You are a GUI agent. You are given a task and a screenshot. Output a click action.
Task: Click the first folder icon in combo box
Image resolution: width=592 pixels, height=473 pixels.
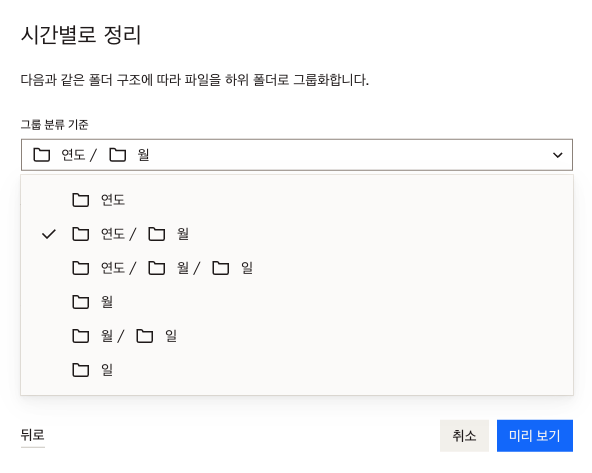[x=42, y=155]
